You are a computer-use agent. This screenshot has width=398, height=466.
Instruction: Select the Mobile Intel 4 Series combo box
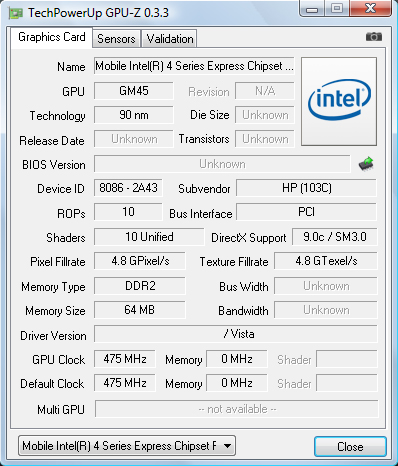click(127, 446)
